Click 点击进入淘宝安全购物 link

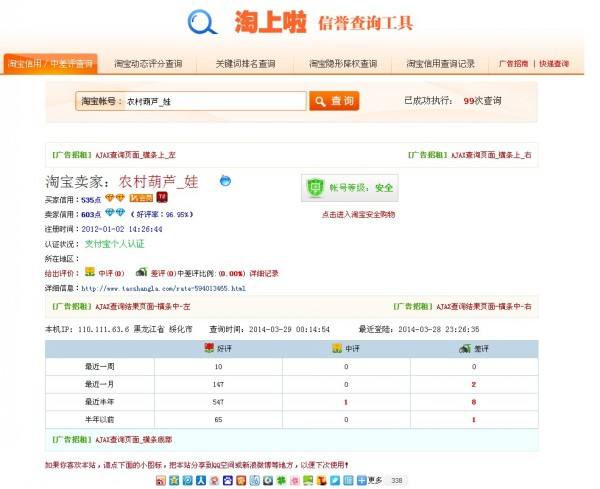tap(358, 214)
